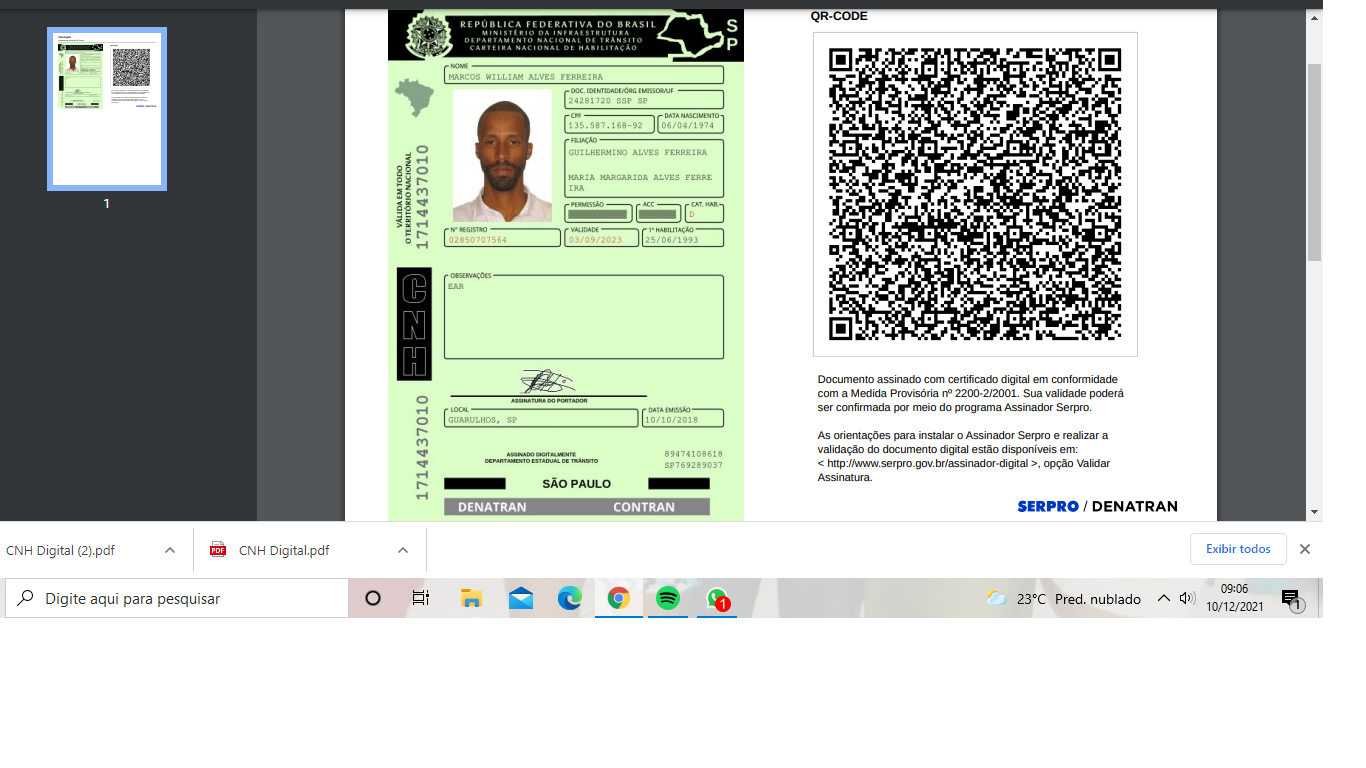Launch Microsoft Edge from the taskbar

[x=570, y=598]
